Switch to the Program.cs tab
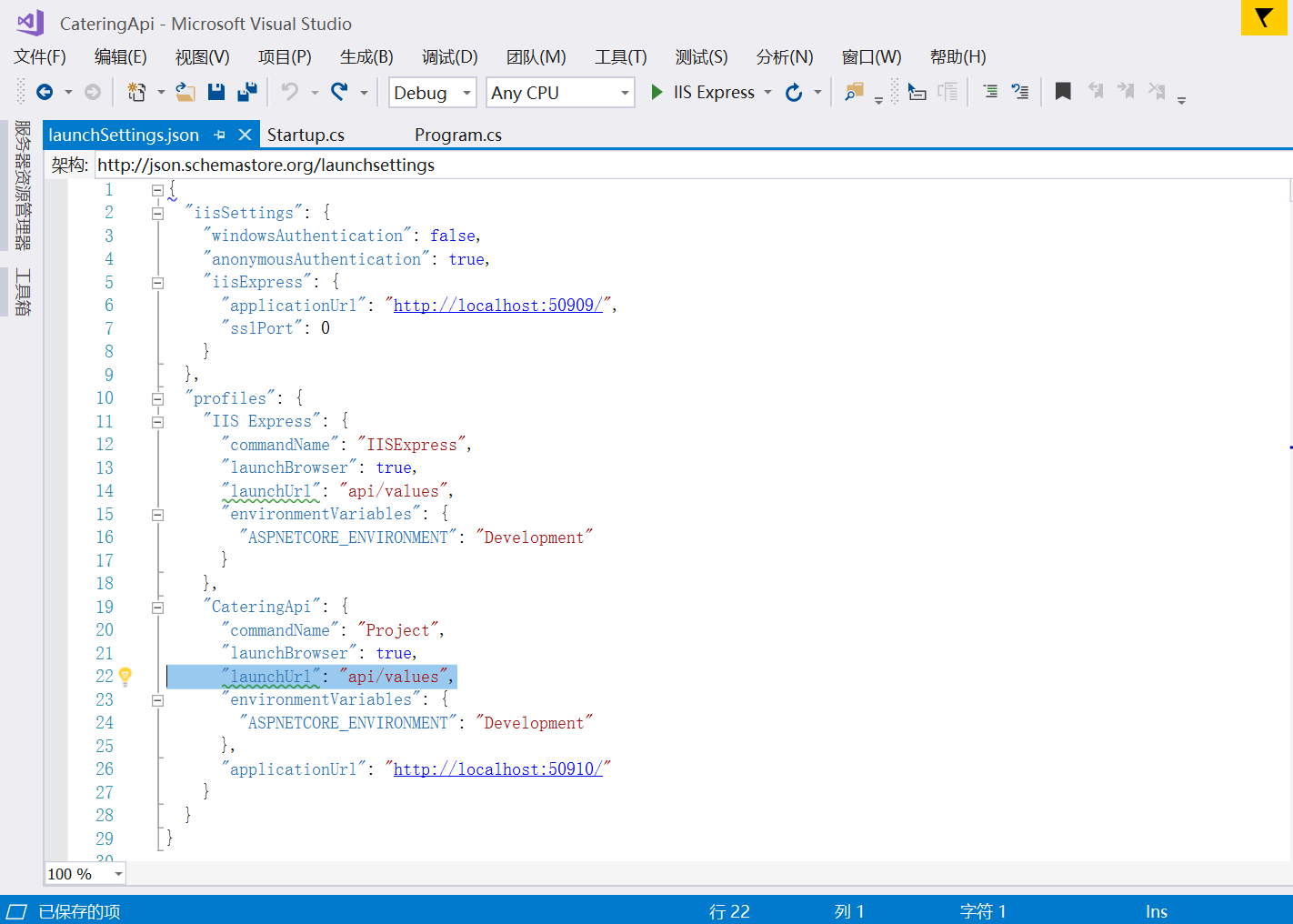Screen dimensions: 1293x924 (458, 135)
